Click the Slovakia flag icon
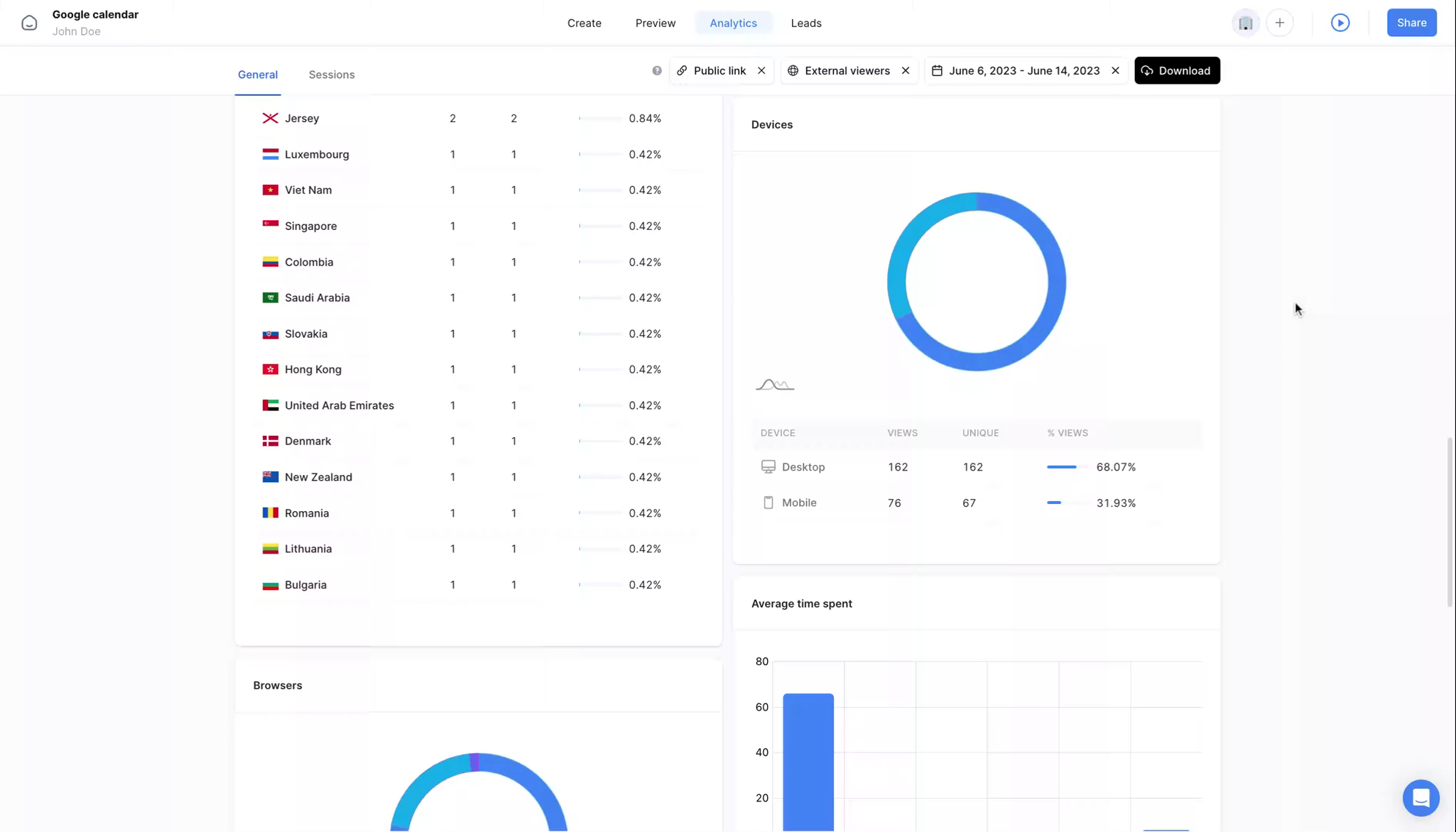 [270, 334]
